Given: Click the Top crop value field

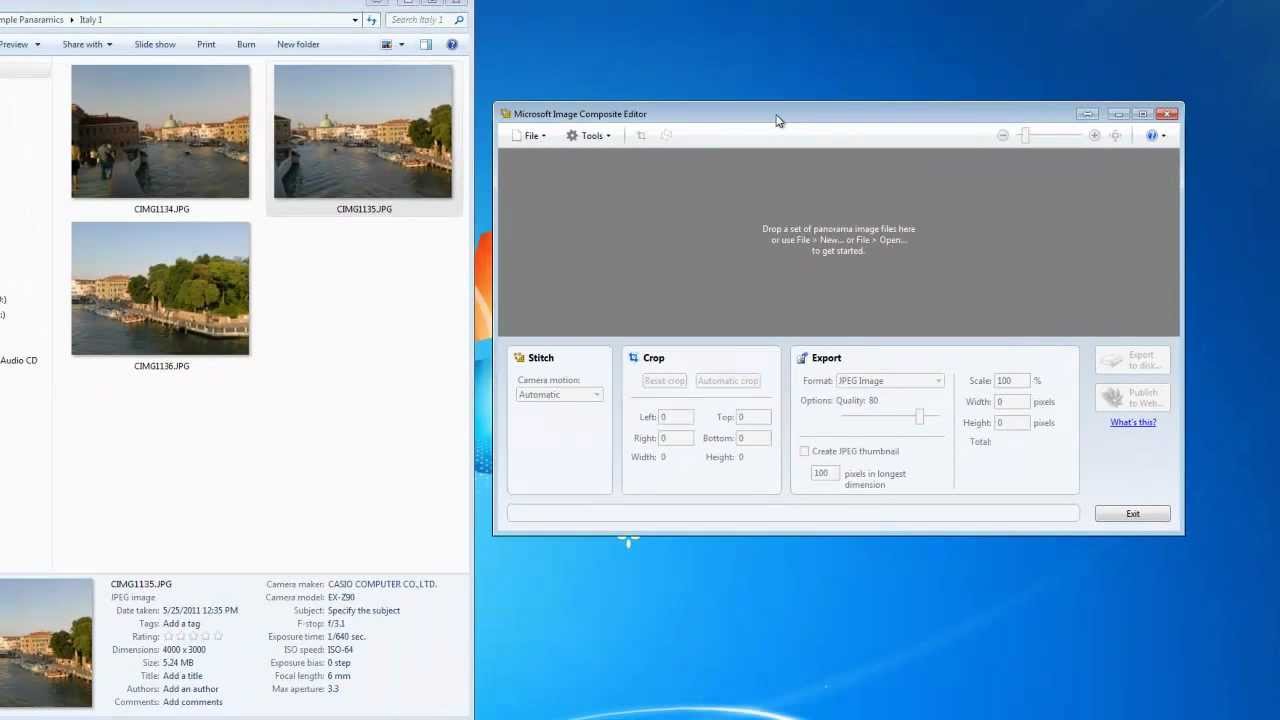Looking at the screenshot, I should click(753, 417).
